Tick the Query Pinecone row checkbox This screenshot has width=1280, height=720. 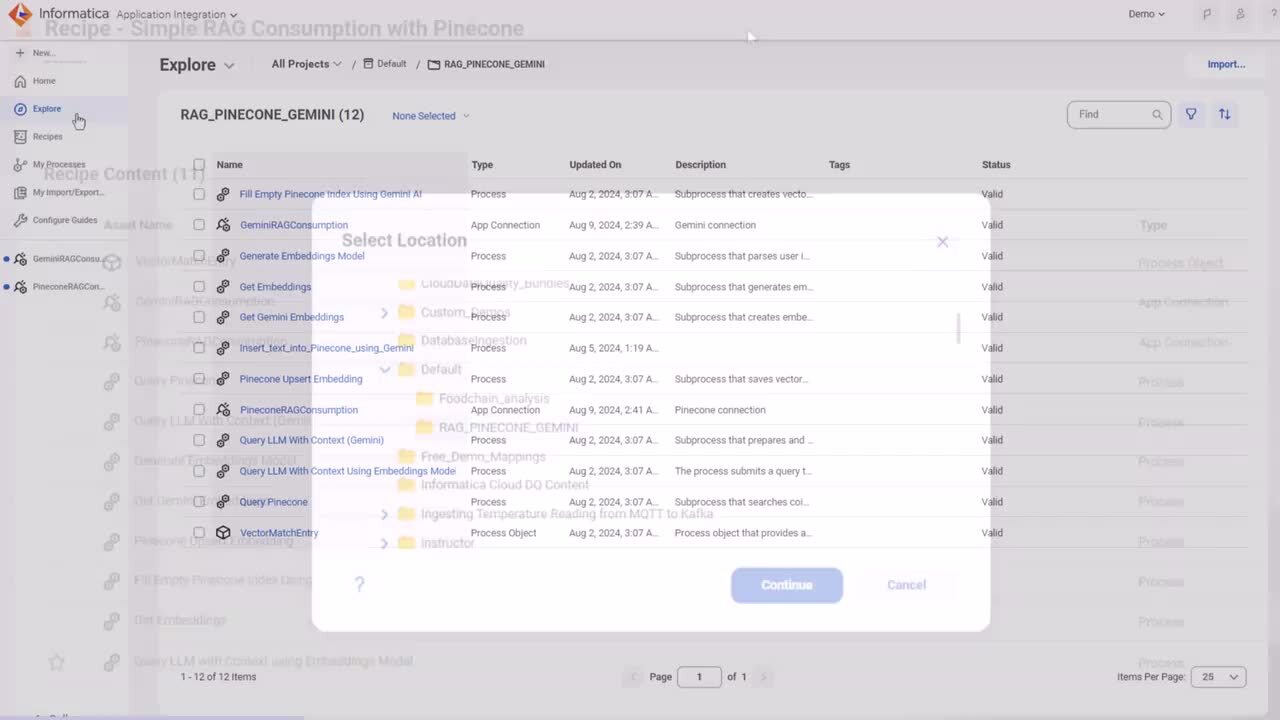199,502
